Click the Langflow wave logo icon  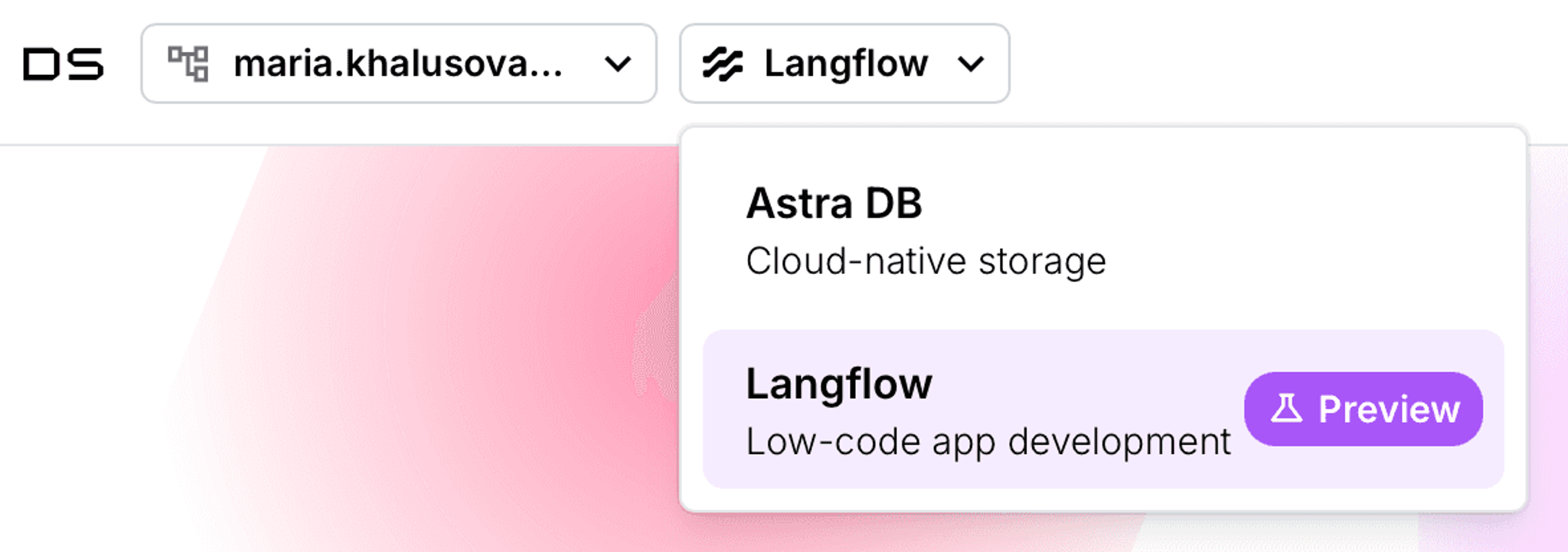pos(723,64)
